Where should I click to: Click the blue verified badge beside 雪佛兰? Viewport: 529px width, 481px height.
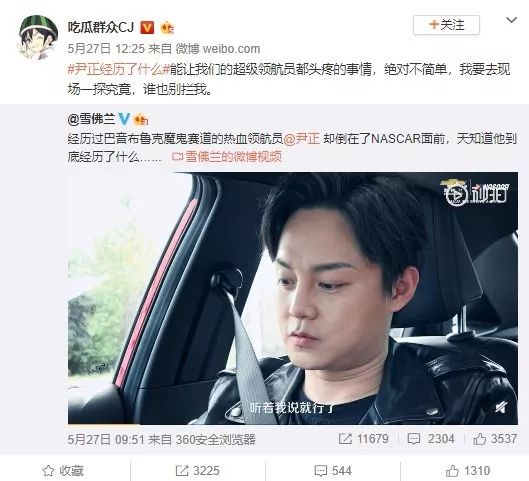coord(124,119)
